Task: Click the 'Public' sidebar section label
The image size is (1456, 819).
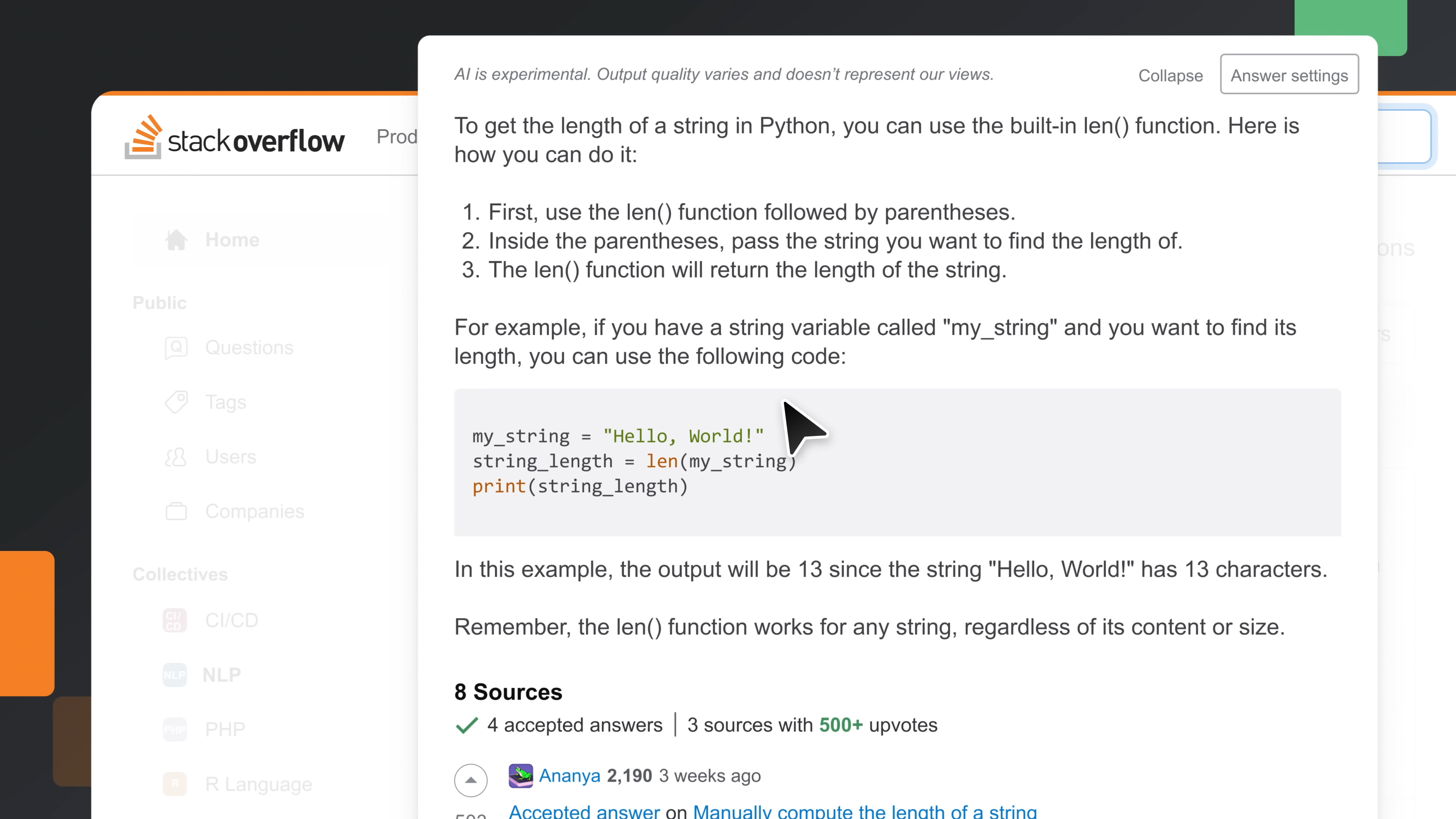Action: 159,303
